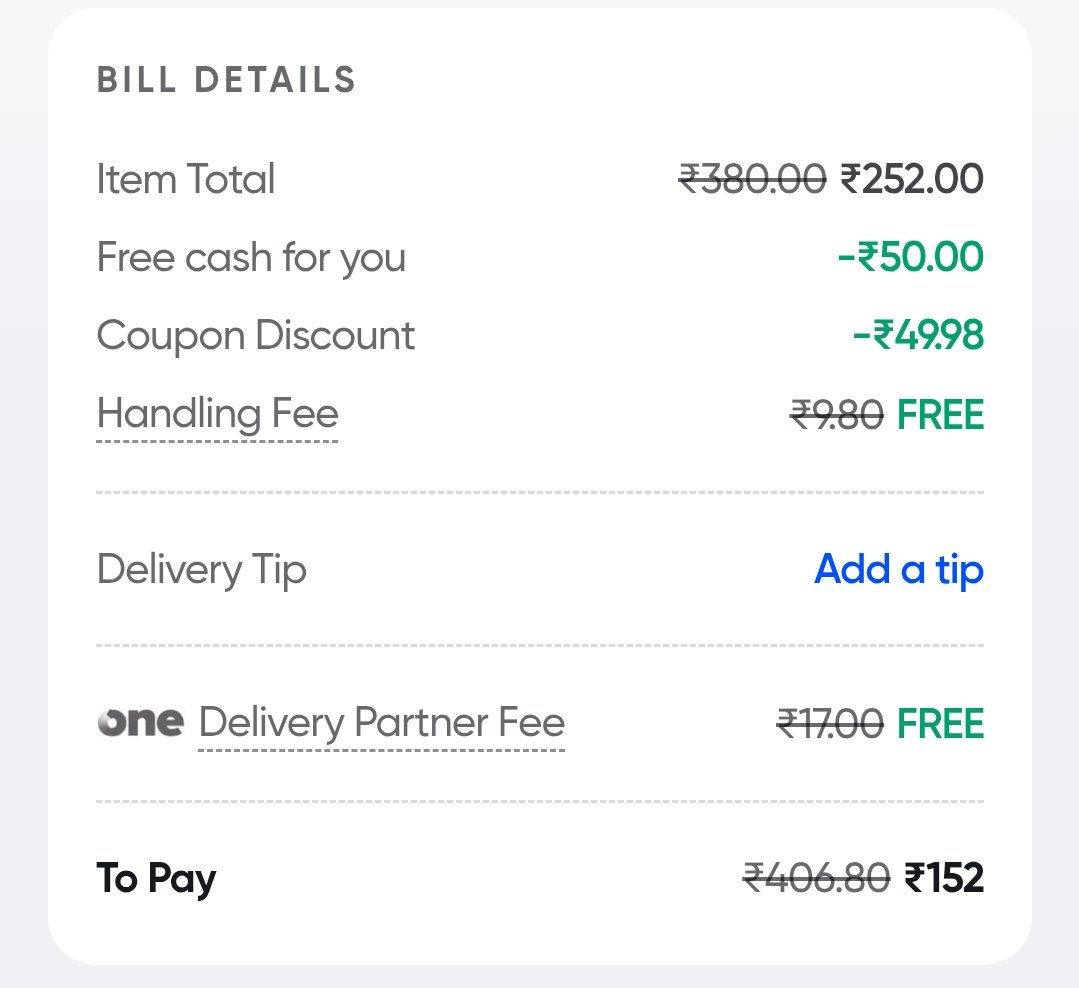Select the -₹50.00 free cash amount

click(910, 258)
